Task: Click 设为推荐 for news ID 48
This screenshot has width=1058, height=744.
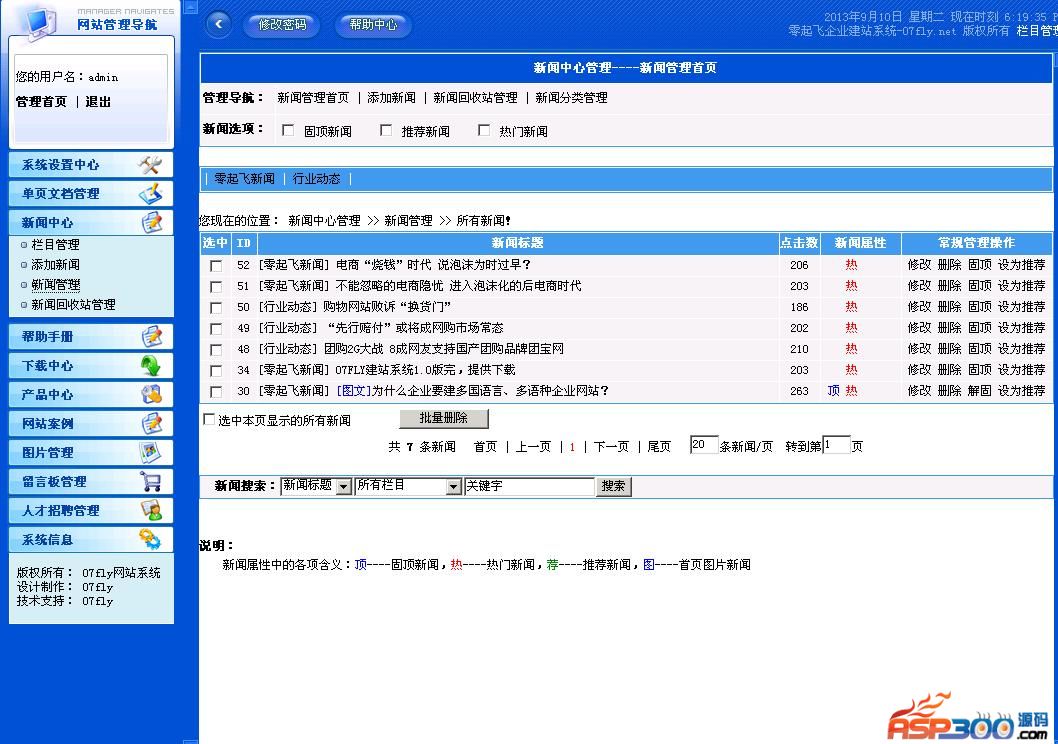Action: tap(1022, 349)
